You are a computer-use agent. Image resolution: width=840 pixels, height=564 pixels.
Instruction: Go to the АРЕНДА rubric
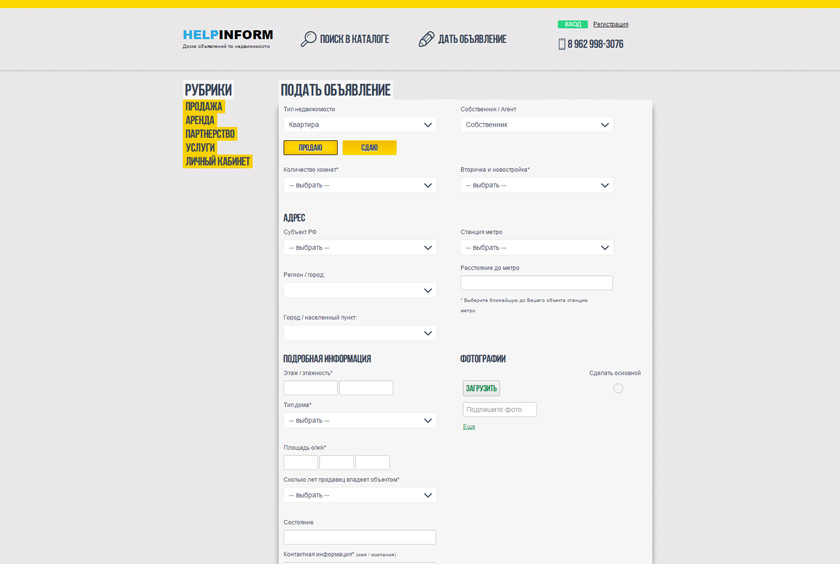200,120
